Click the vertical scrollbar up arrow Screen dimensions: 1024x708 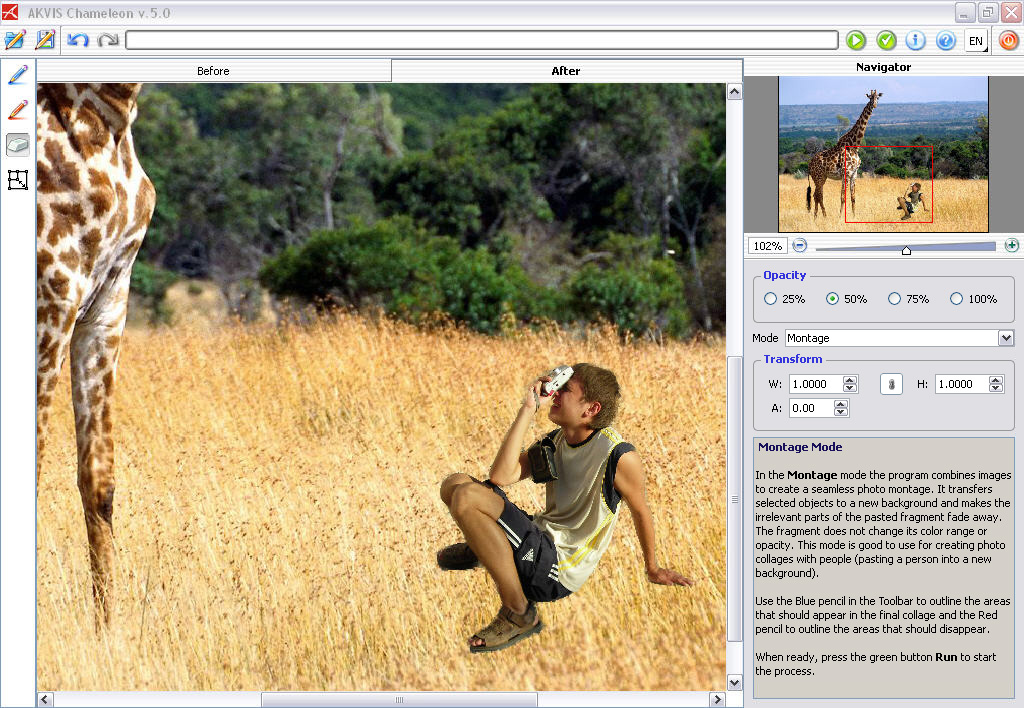click(x=734, y=91)
